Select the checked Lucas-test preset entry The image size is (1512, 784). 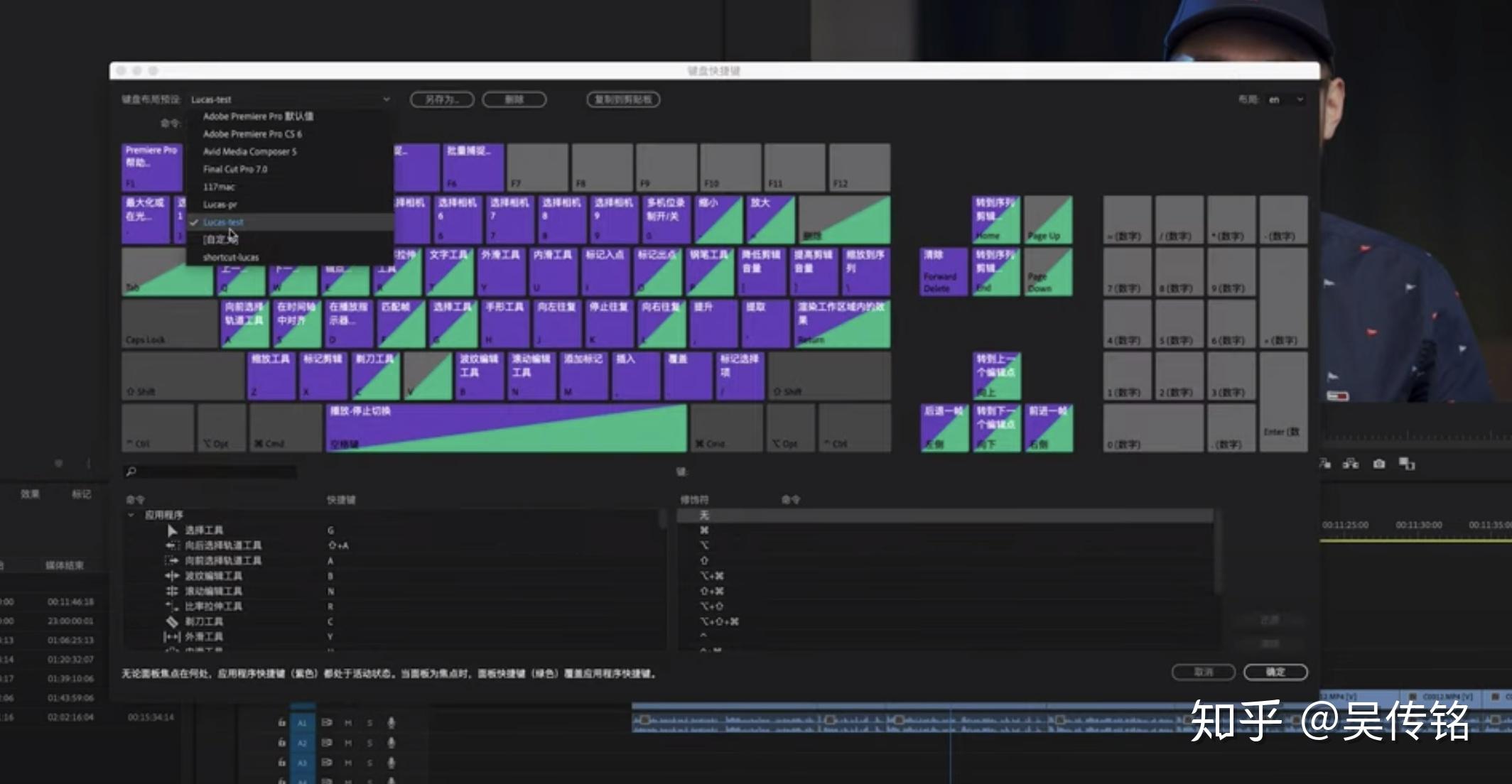click(x=291, y=222)
